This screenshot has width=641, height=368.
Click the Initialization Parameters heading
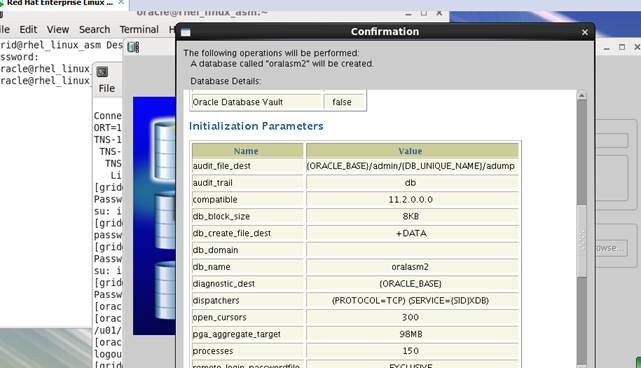point(256,126)
